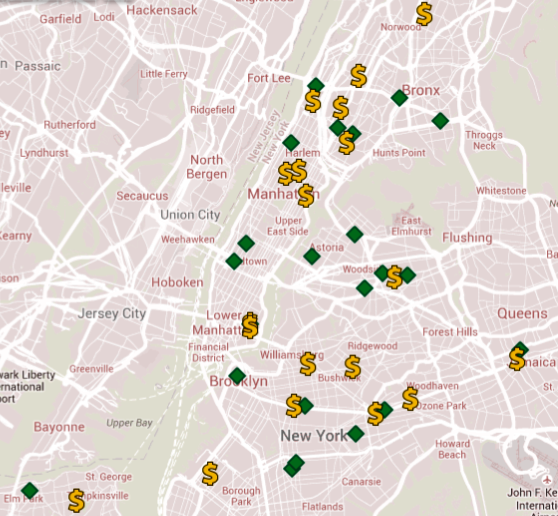Viewport: 558px width, 516px height.
Task: Click the dollar marker in Lower Manhattan
Action: pyautogui.click(x=250, y=326)
